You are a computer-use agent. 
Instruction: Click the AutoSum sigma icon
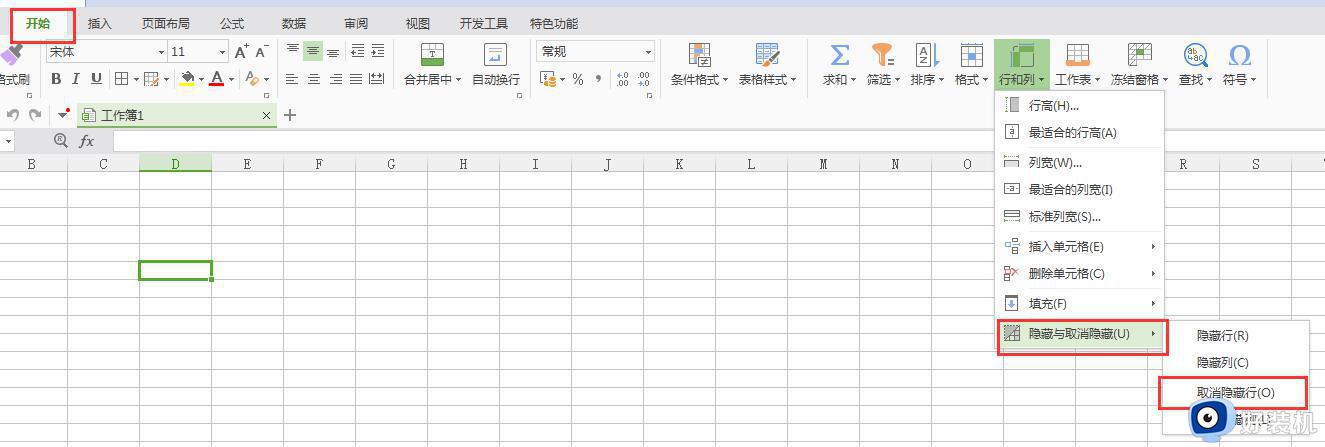point(839,55)
